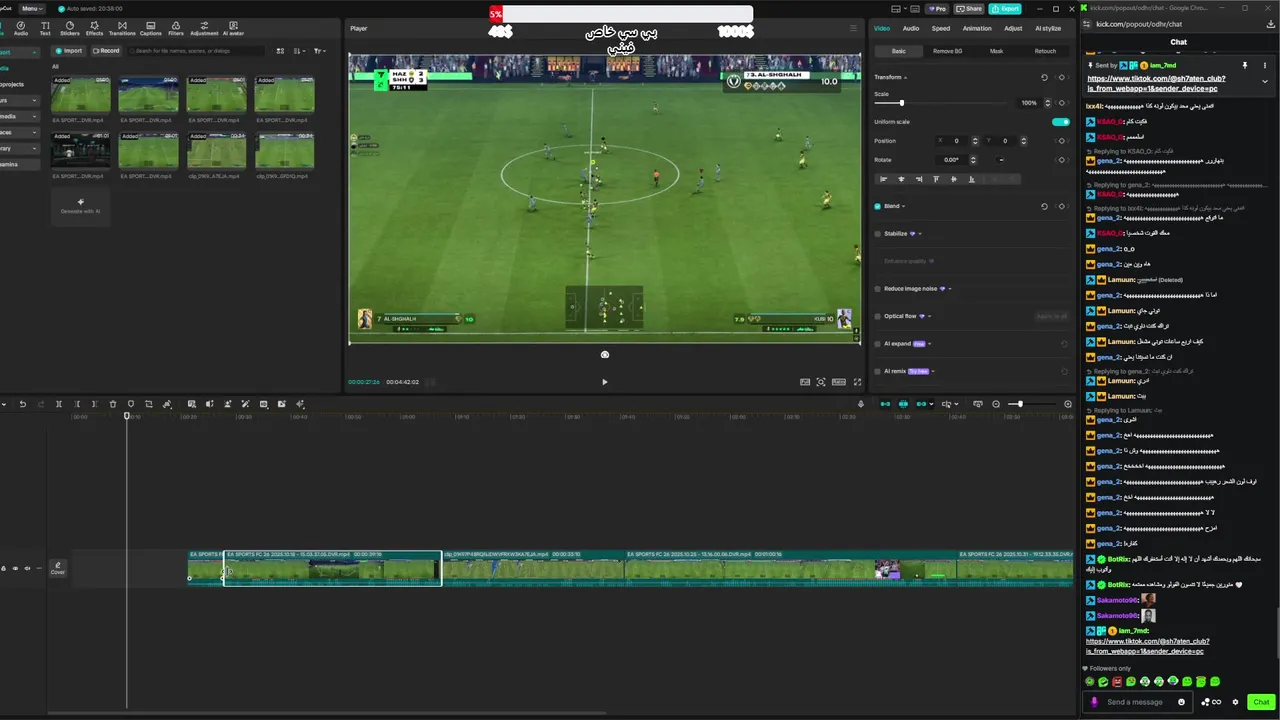The image size is (1280, 720).
Task: Expand Reduce image noise options arrow
Action: (949, 289)
